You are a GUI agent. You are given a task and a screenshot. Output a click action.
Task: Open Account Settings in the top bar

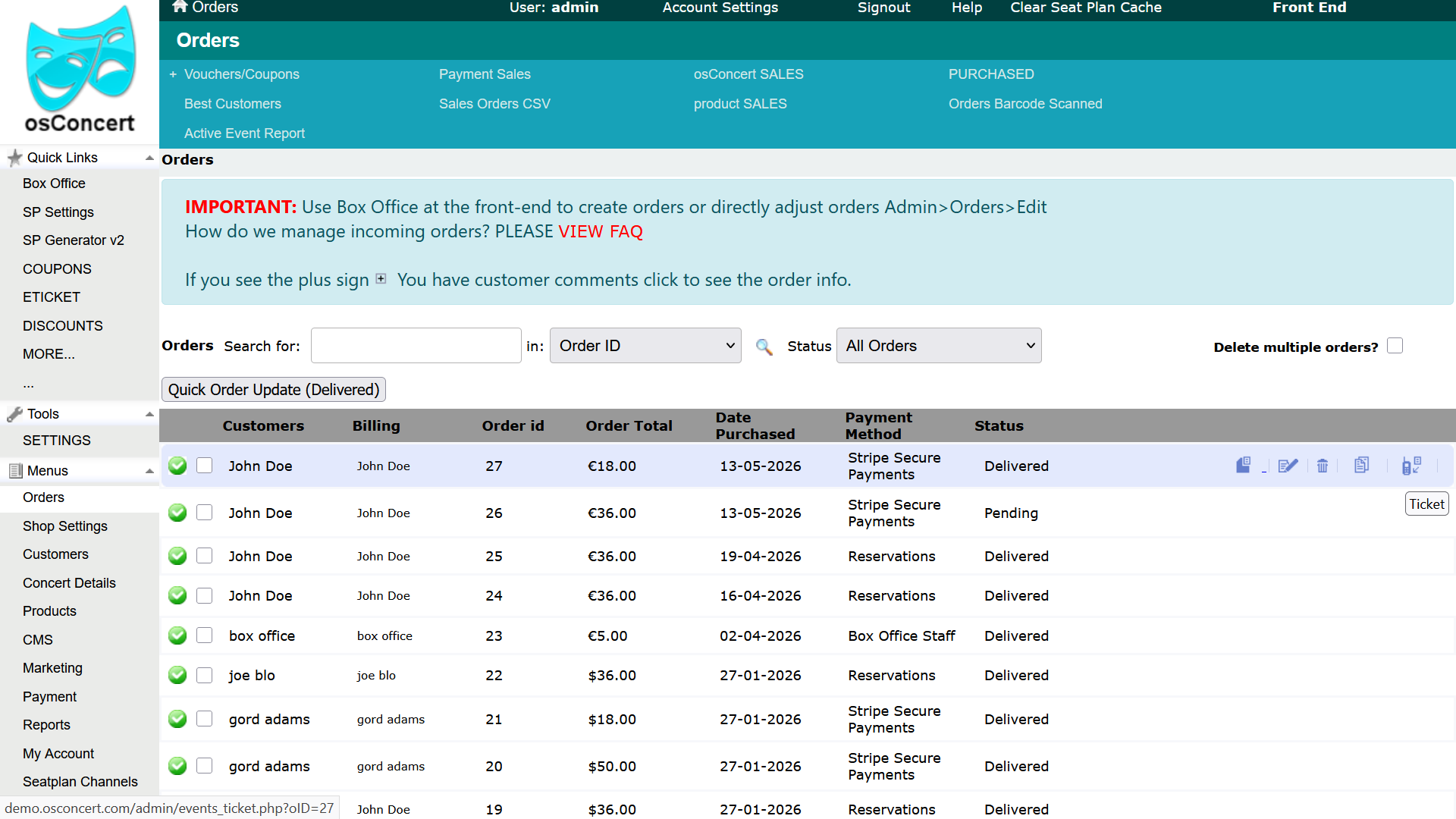coord(720,8)
